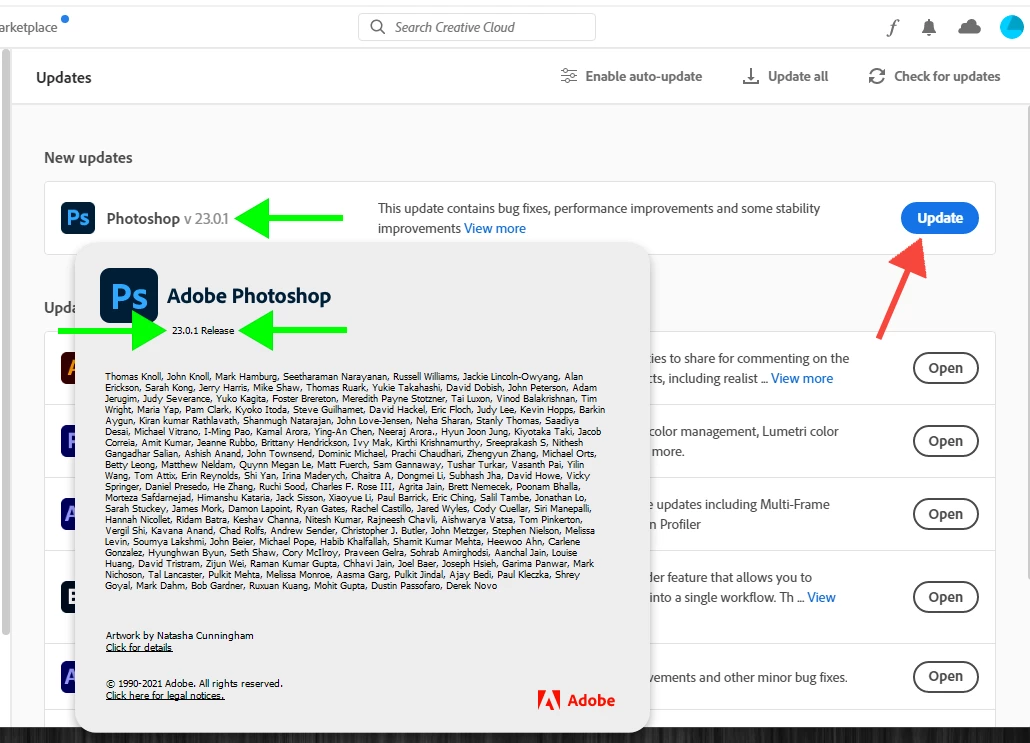The image size is (1030, 743).
Task: Click the 'Updates' page heading
Action: (x=64, y=78)
